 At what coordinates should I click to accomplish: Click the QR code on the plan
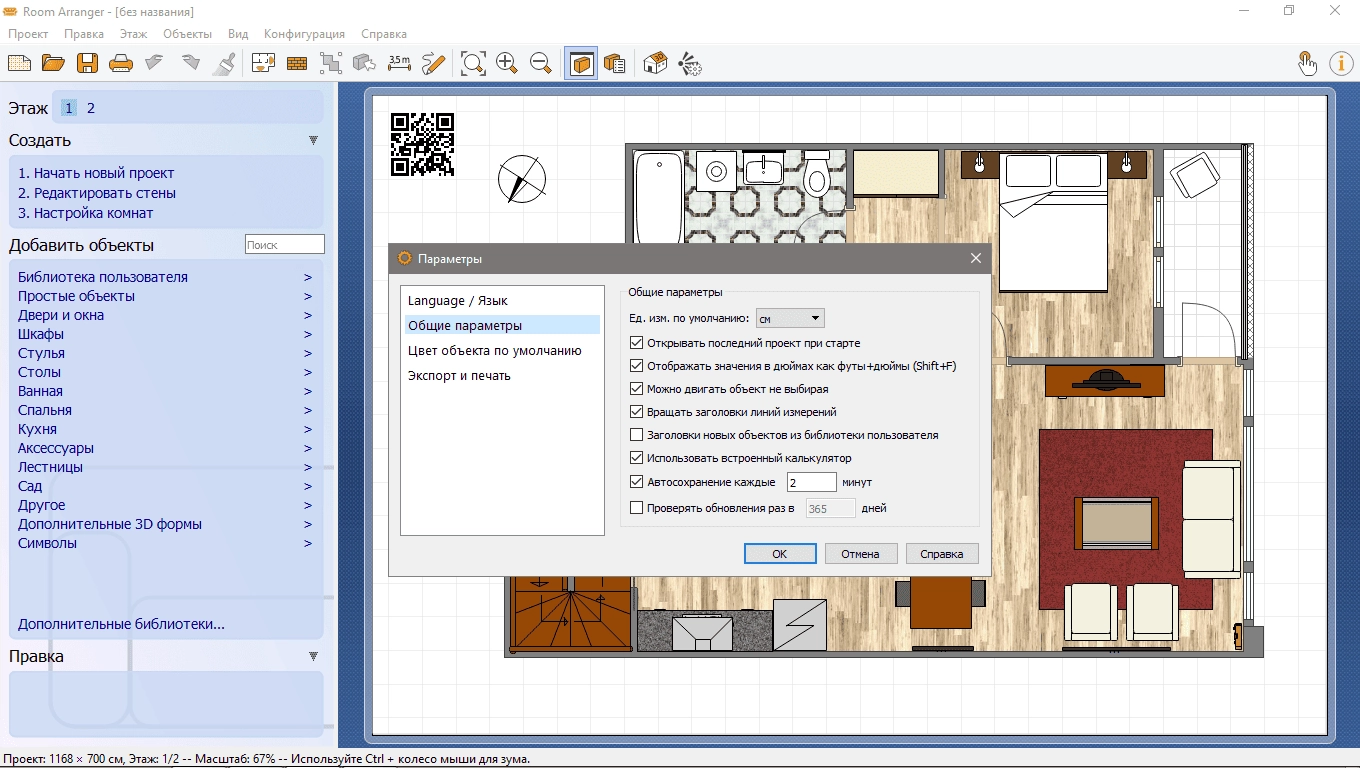click(x=422, y=144)
